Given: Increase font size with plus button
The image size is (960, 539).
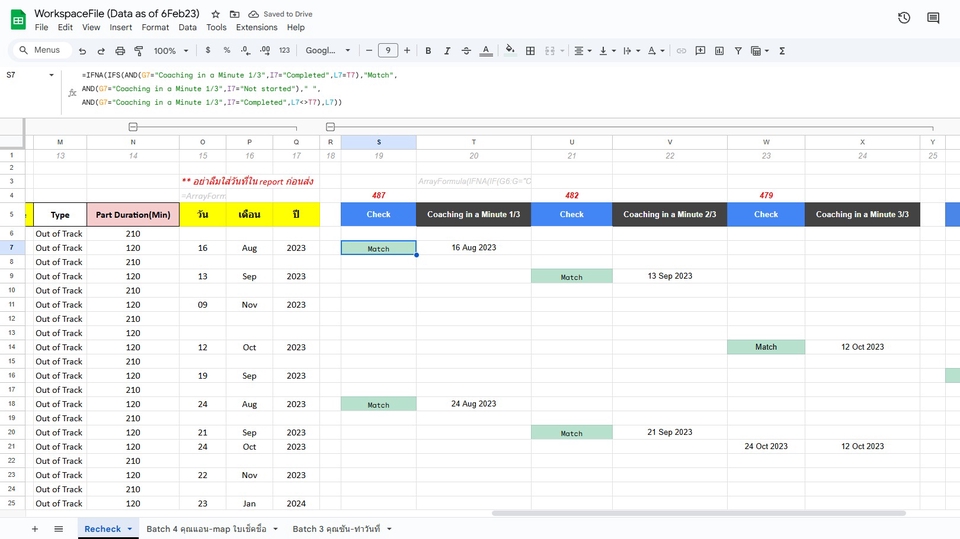Looking at the screenshot, I should pyautogui.click(x=407, y=51).
